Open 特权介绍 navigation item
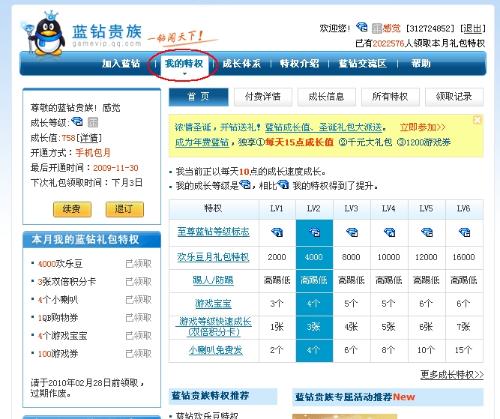 (299, 63)
